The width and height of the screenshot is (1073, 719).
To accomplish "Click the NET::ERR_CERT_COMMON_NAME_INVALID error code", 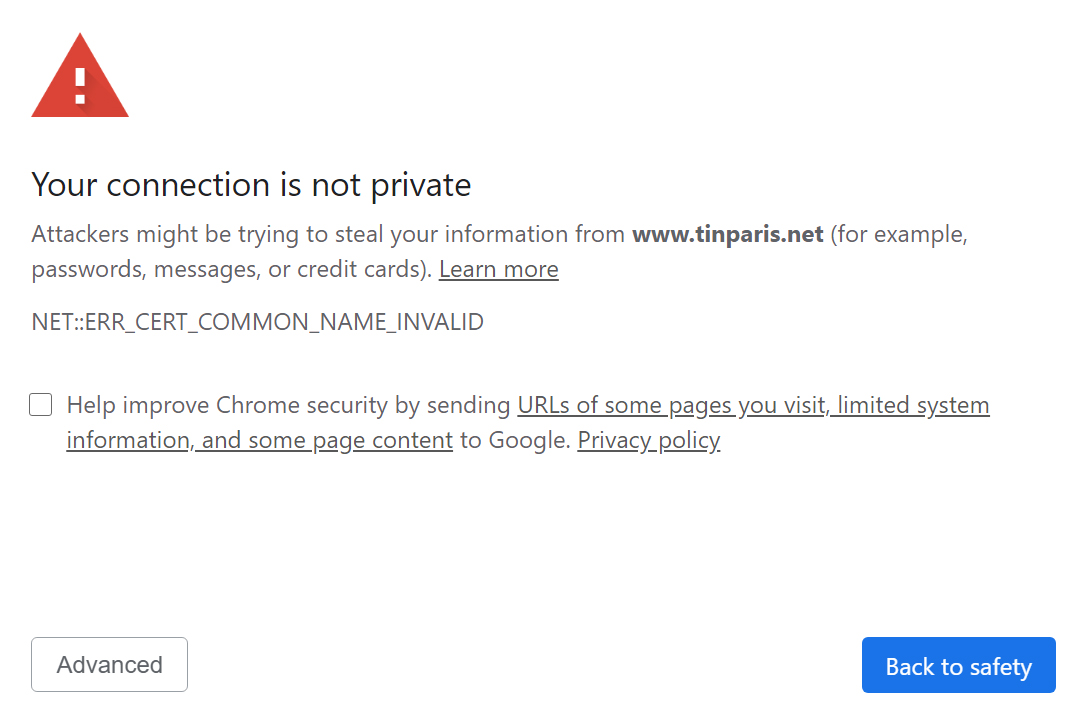I will point(257,322).
